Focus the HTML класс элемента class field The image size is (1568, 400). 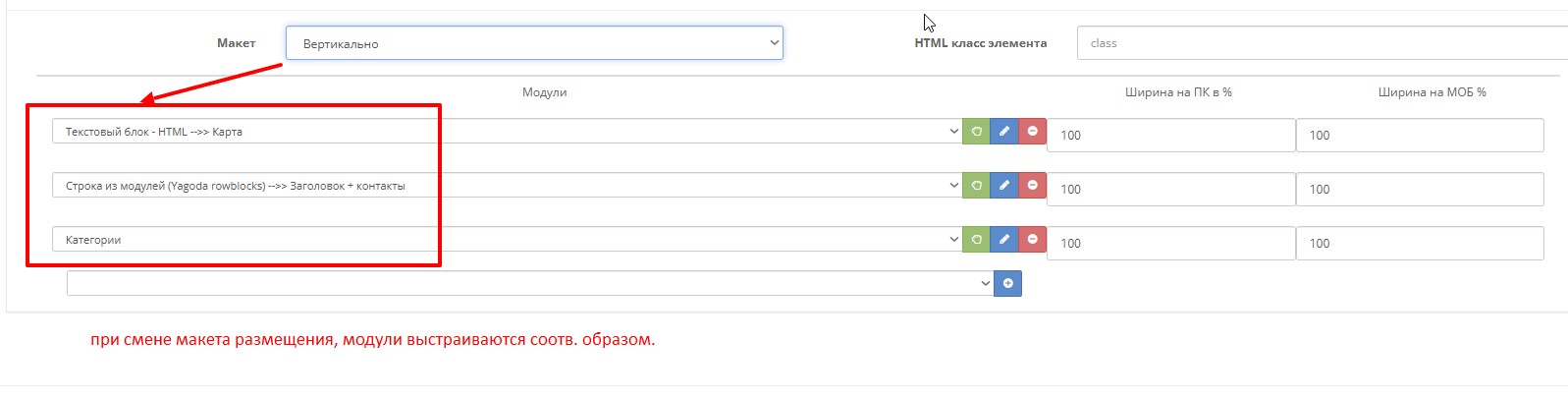pos(1321,43)
